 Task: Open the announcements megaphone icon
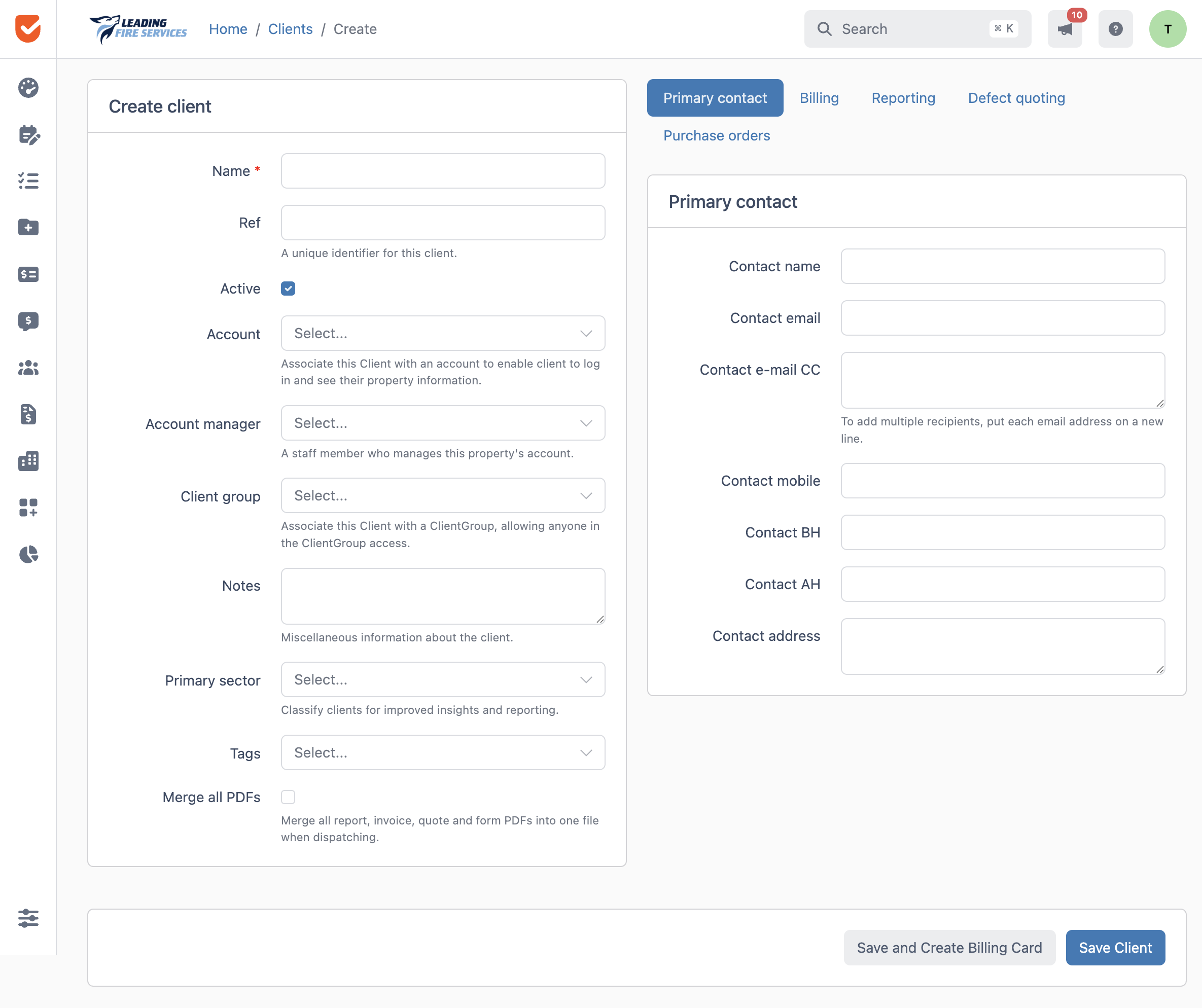pos(1065,28)
